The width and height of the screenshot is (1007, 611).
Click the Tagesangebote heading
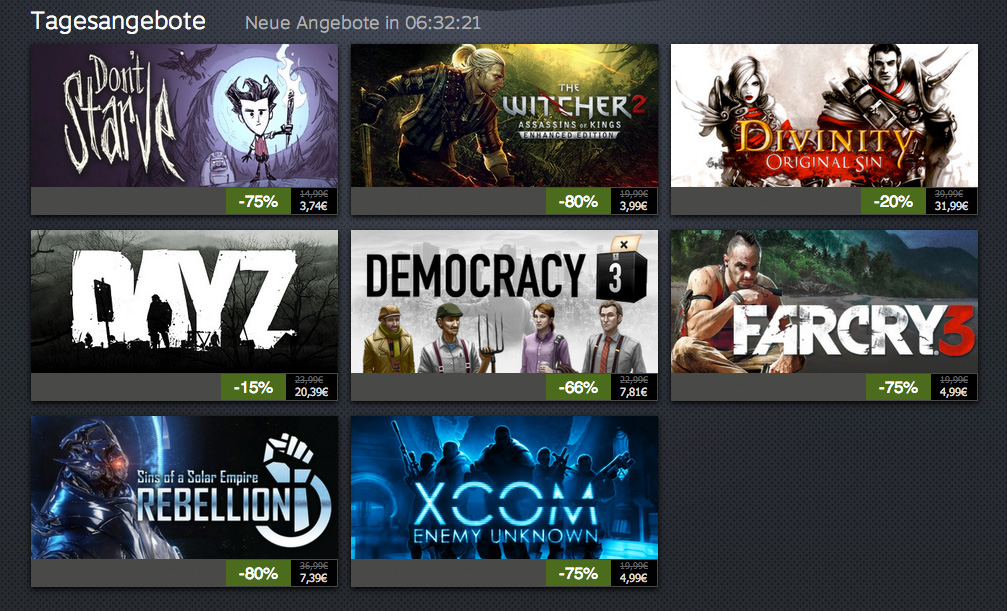click(118, 22)
